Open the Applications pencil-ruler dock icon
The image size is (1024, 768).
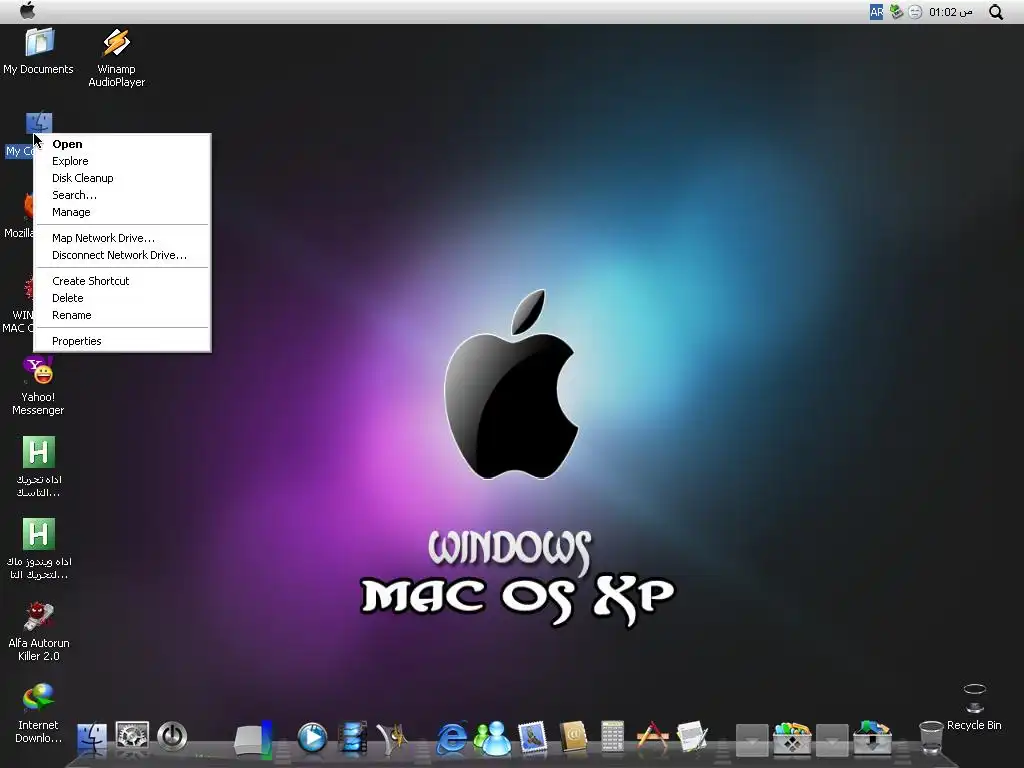[652, 737]
